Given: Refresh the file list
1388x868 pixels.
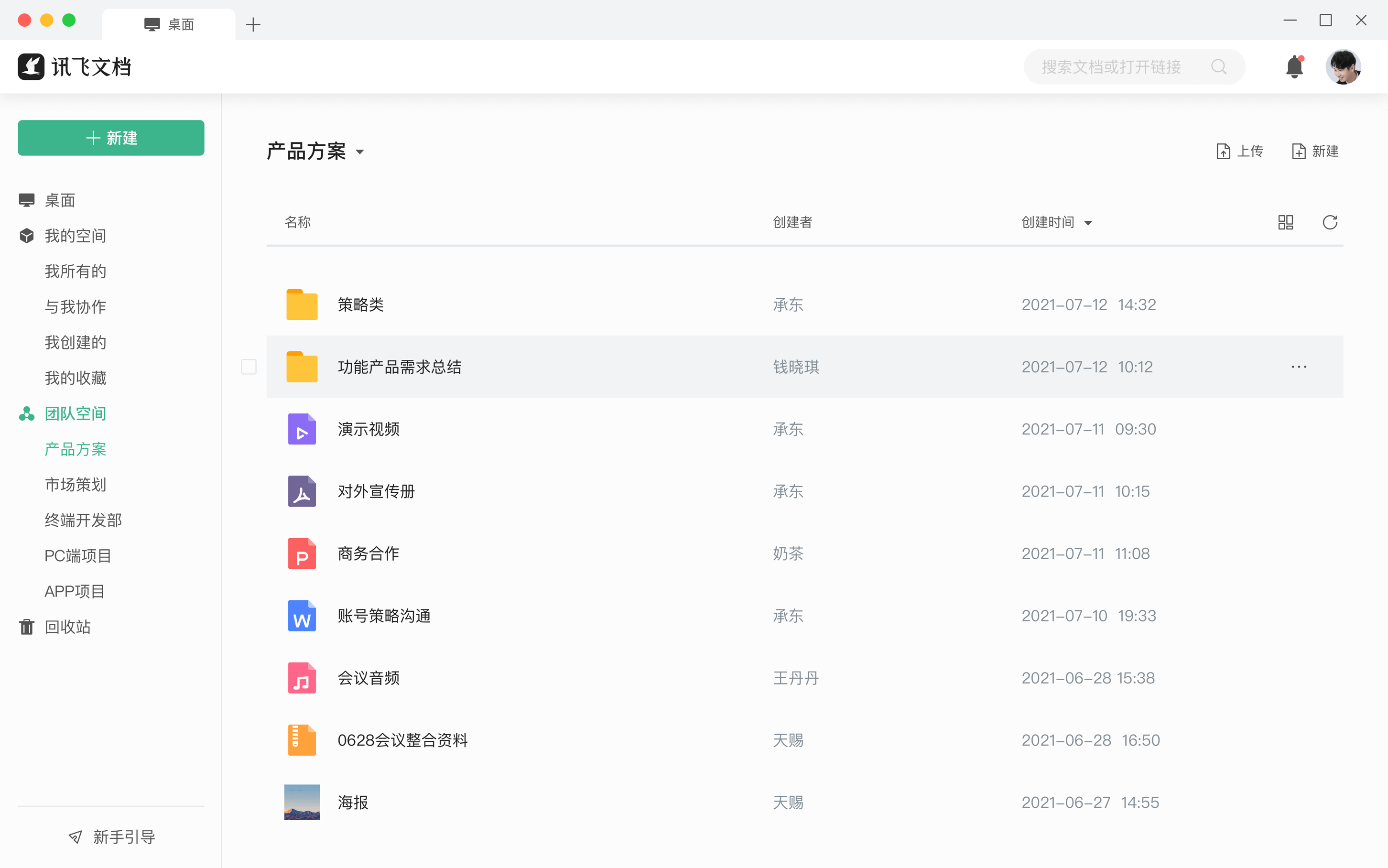Looking at the screenshot, I should pos(1330,222).
